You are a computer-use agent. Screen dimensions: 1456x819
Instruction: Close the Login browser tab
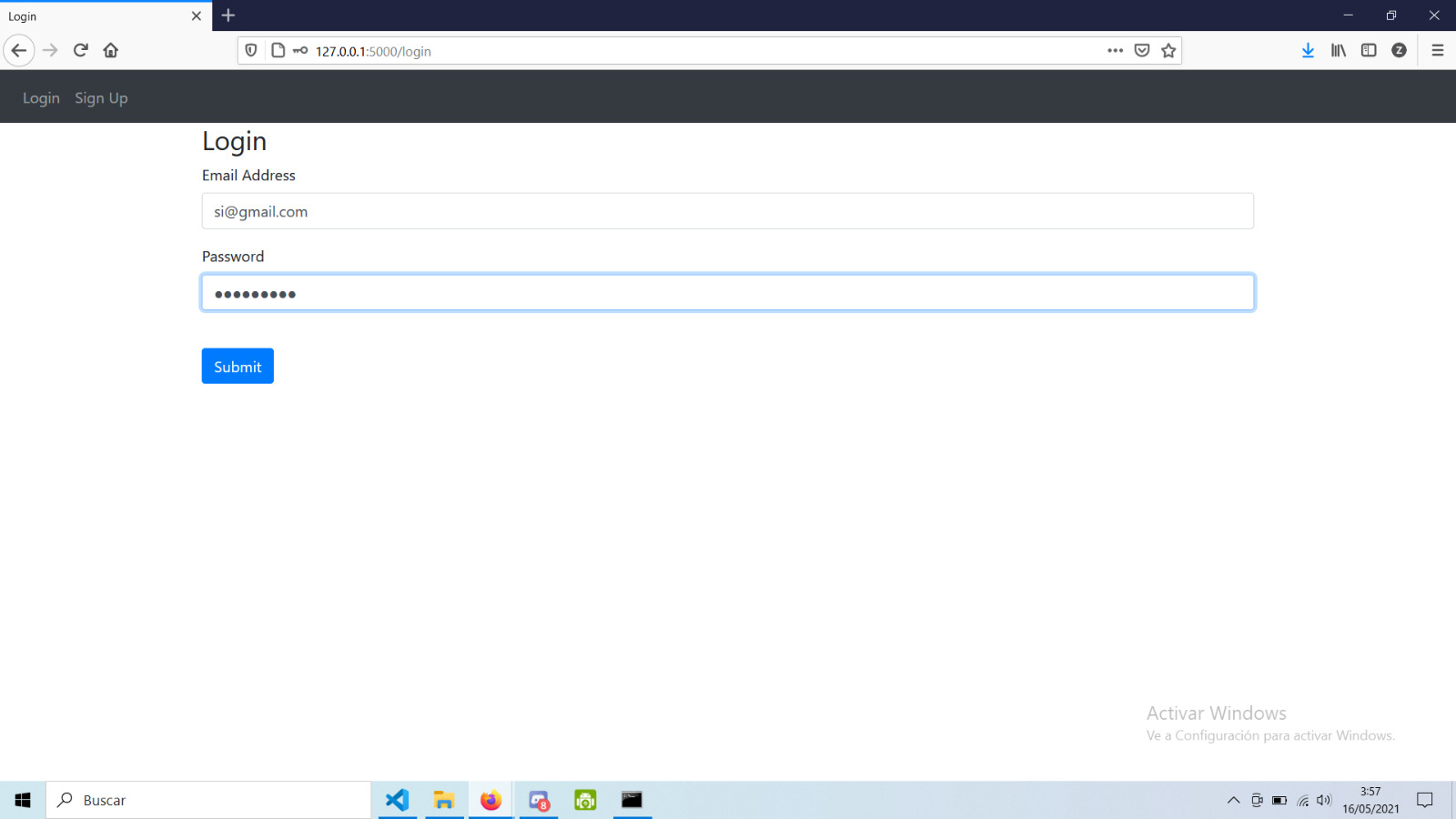coord(197,16)
